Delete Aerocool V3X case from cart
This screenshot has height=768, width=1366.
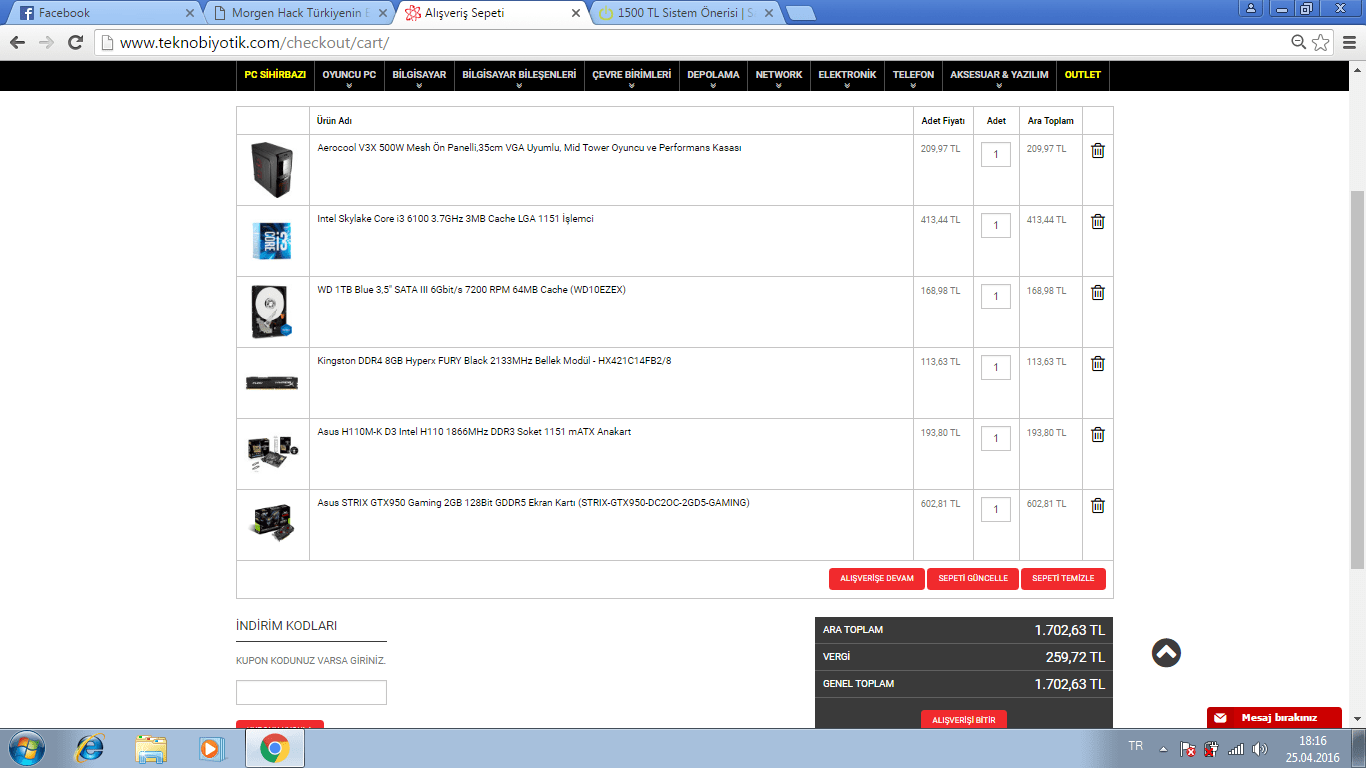coord(1097,150)
